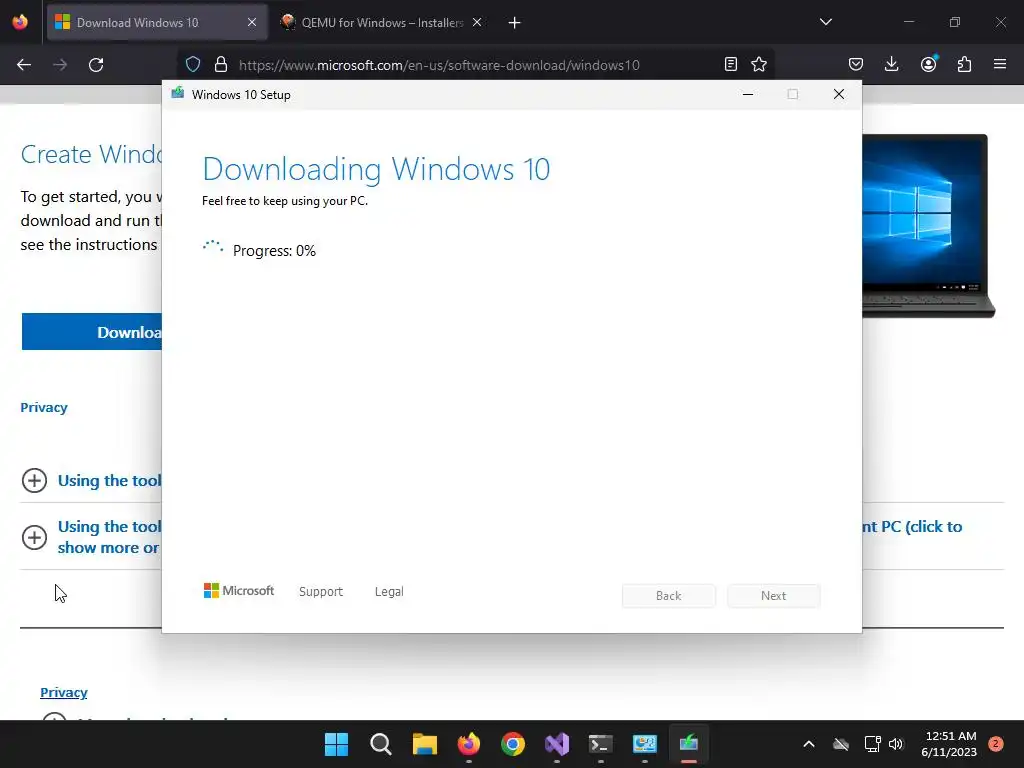Open the tracking protection shield icon
This screenshot has width=1024, height=768.
[x=193, y=65]
